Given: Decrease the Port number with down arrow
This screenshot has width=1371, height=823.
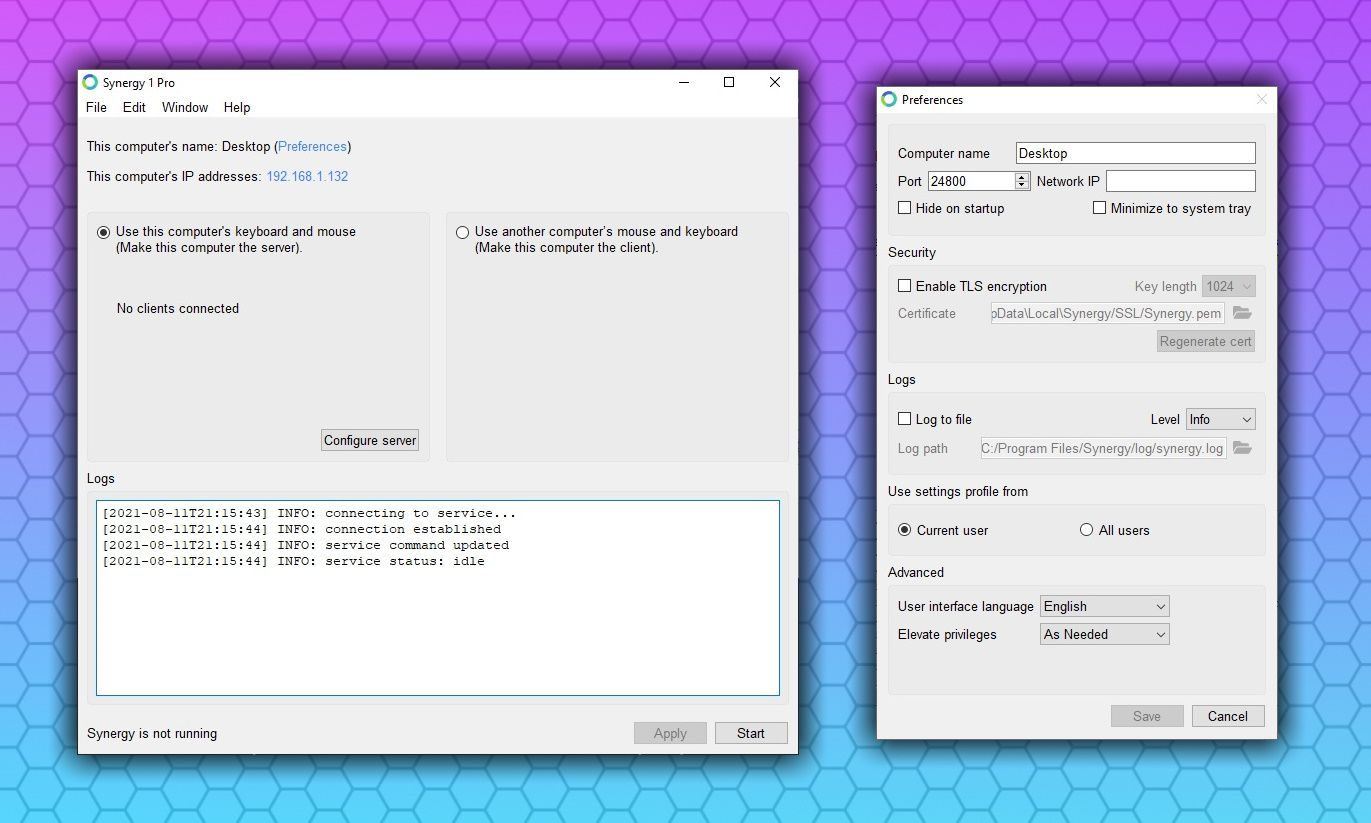Looking at the screenshot, I should coord(1022,185).
